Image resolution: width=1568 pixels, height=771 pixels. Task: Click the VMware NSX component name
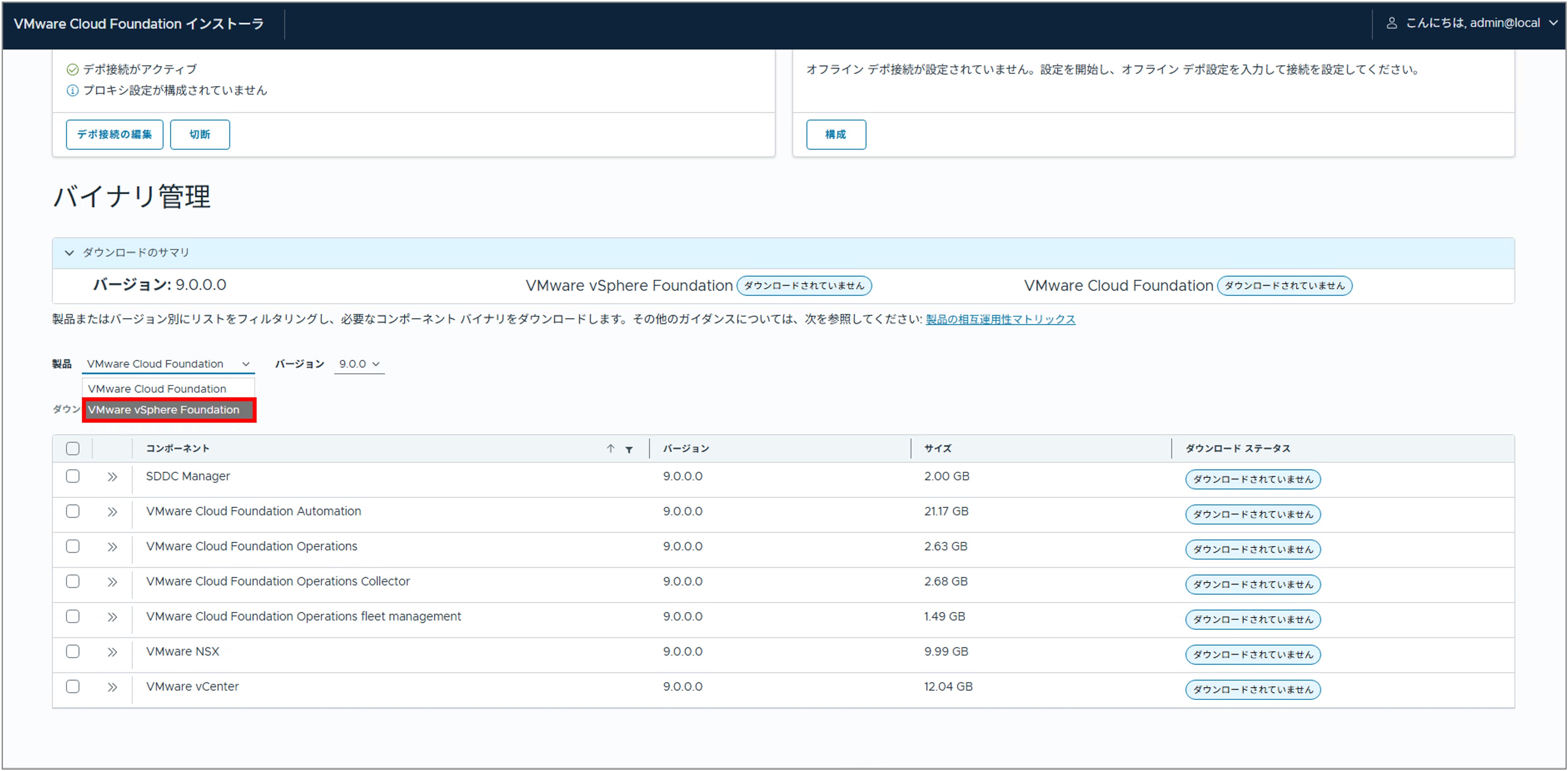coord(183,652)
